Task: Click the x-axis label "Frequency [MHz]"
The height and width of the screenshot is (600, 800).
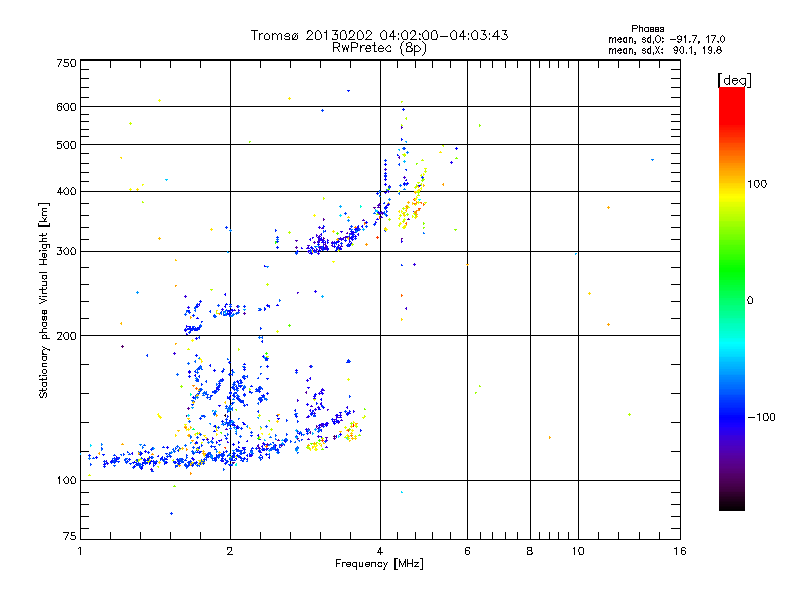Action: click(x=379, y=564)
